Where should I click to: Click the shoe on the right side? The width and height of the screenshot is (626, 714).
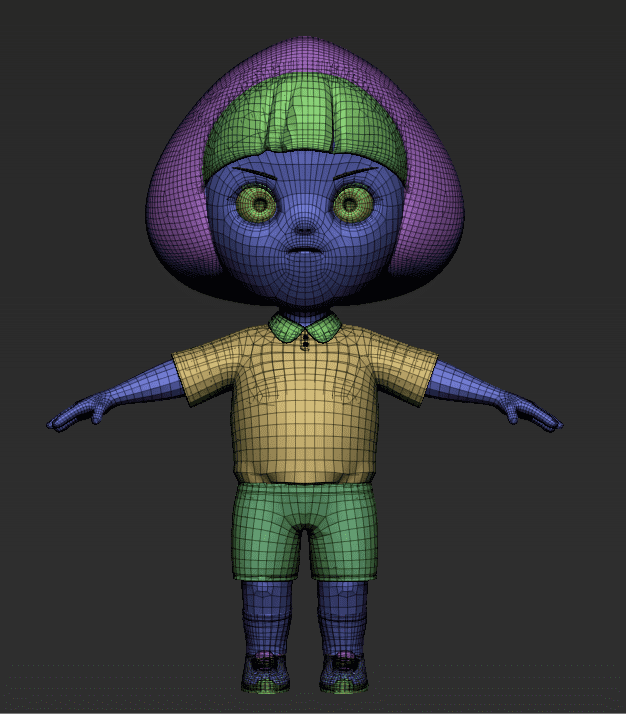[x=344, y=673]
